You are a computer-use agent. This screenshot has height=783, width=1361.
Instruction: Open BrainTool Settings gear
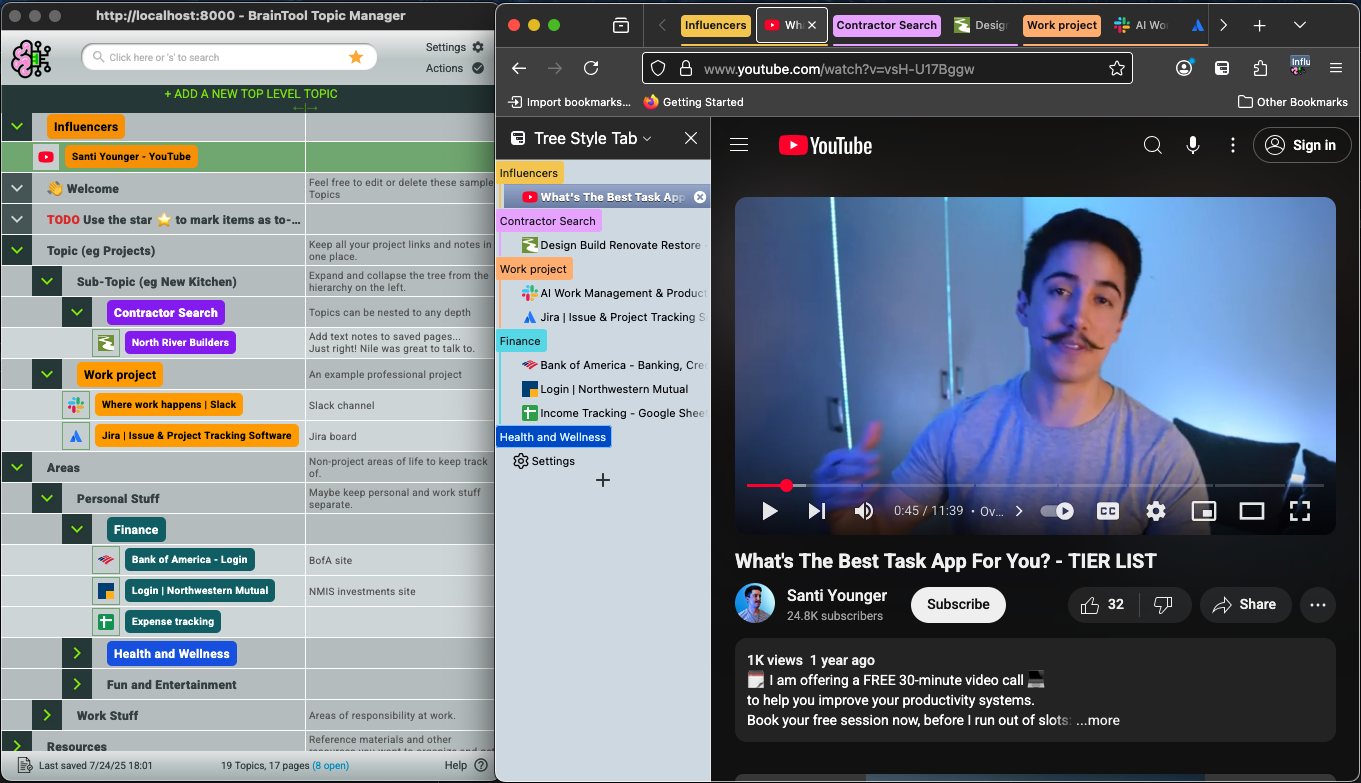478,47
